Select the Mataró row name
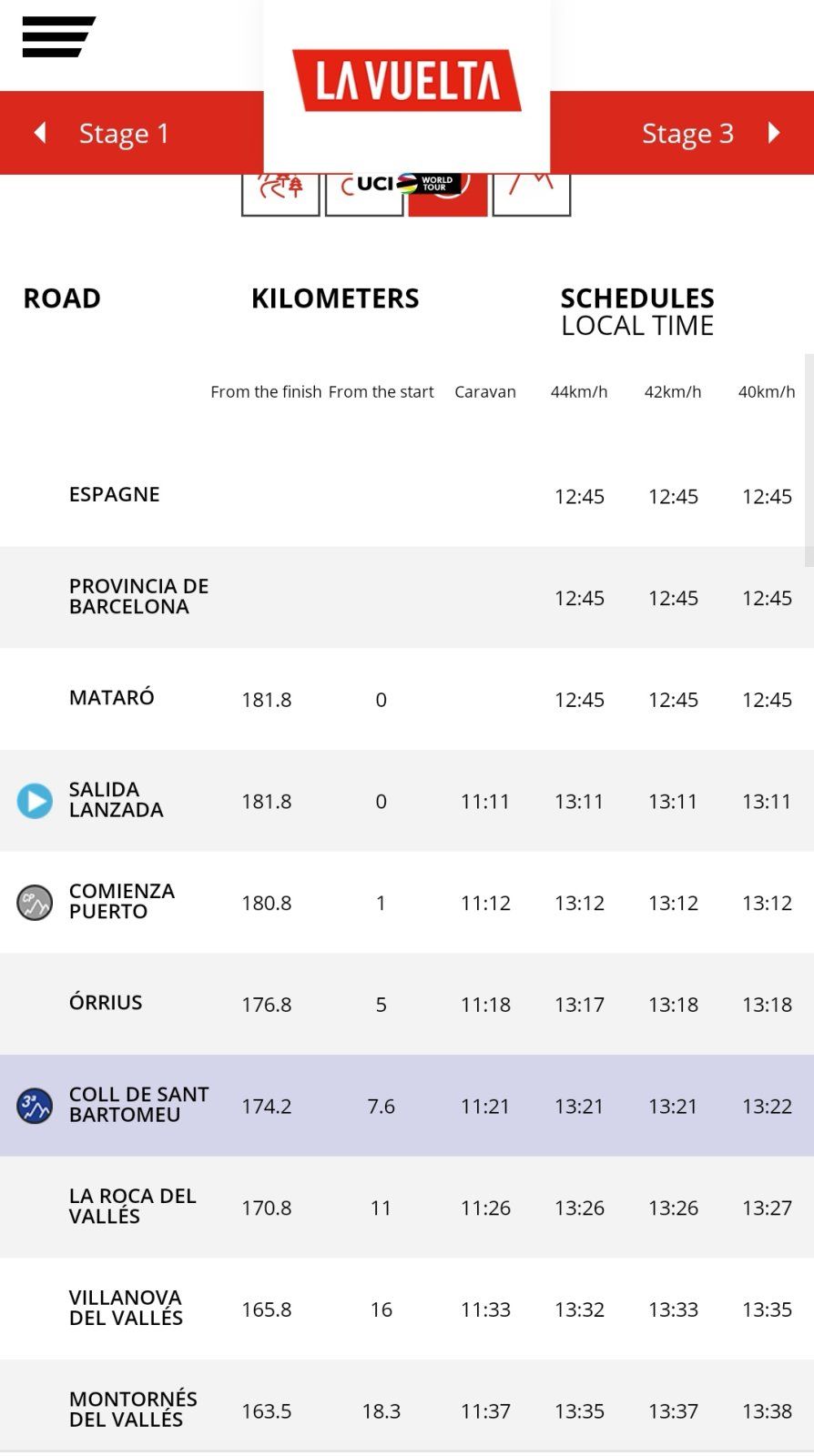This screenshot has height=1456, width=814. click(x=111, y=698)
